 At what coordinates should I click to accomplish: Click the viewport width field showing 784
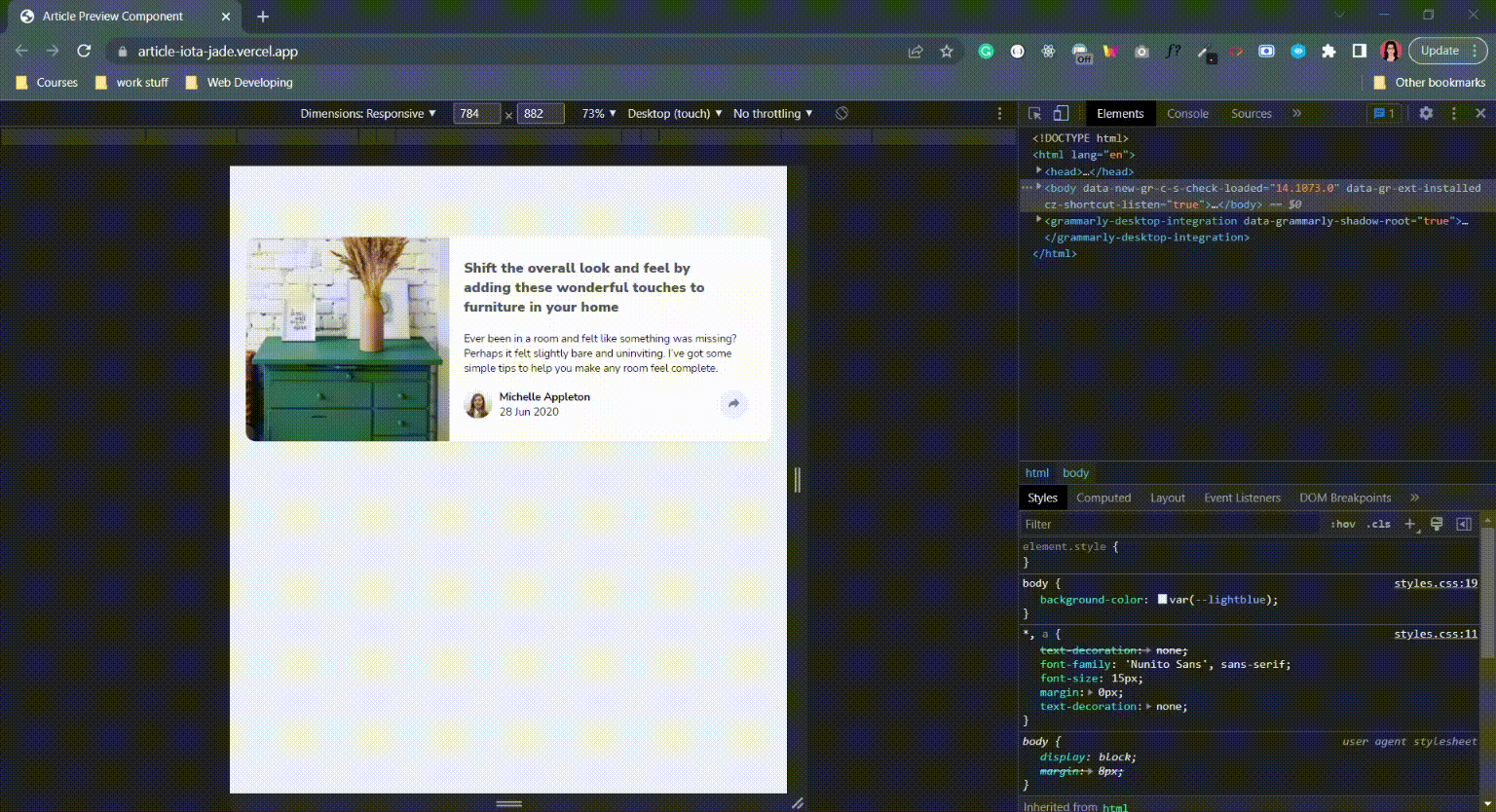477,114
